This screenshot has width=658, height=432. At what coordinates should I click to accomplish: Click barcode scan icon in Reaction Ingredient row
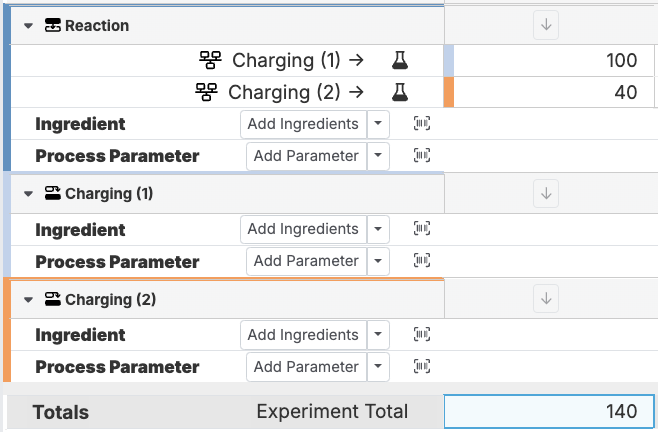coord(422,124)
